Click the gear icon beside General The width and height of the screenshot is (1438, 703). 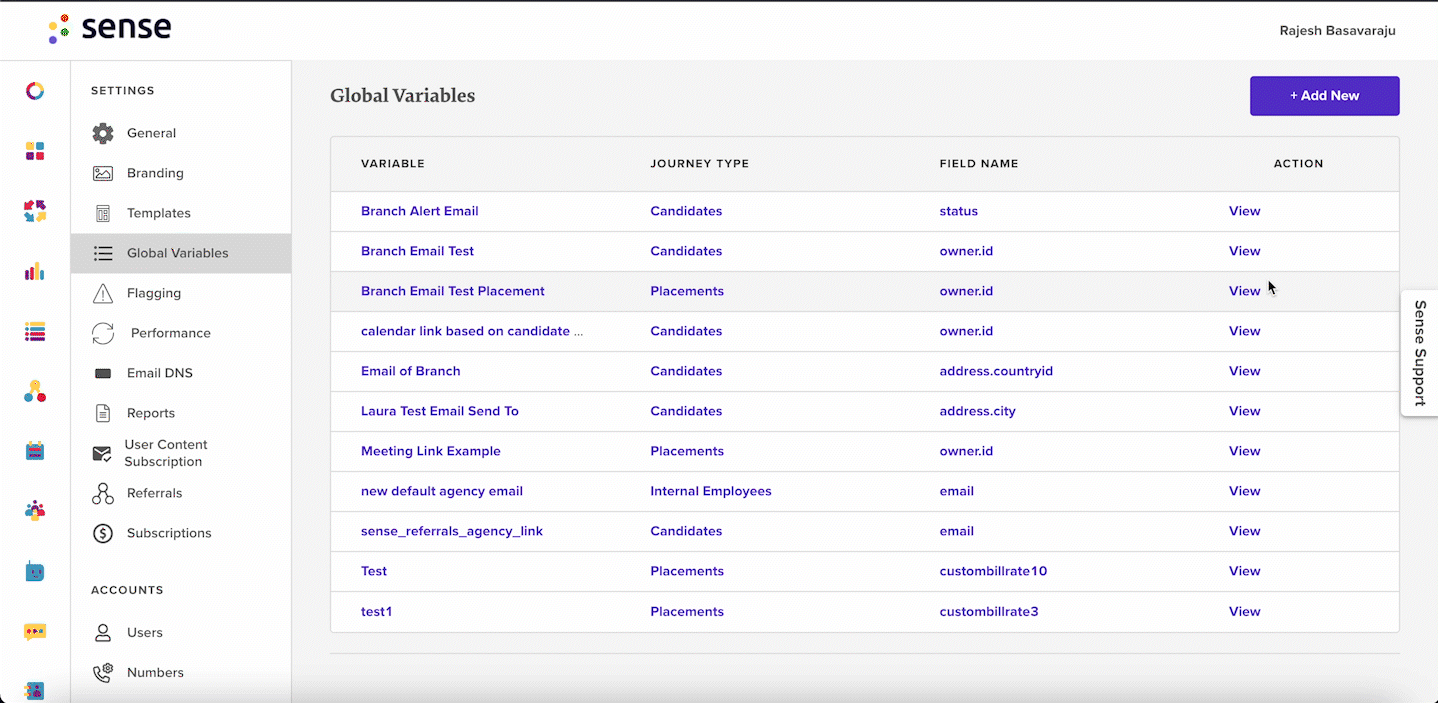103,133
